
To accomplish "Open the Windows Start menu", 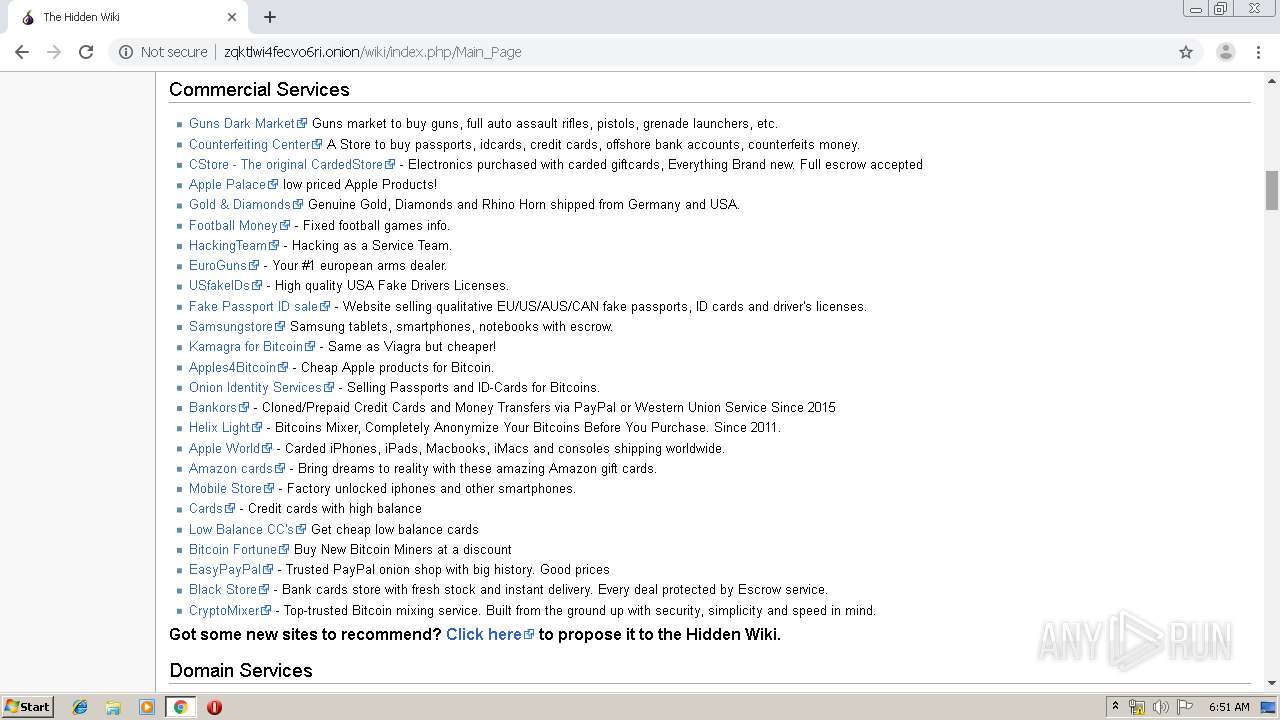I will [x=28, y=706].
